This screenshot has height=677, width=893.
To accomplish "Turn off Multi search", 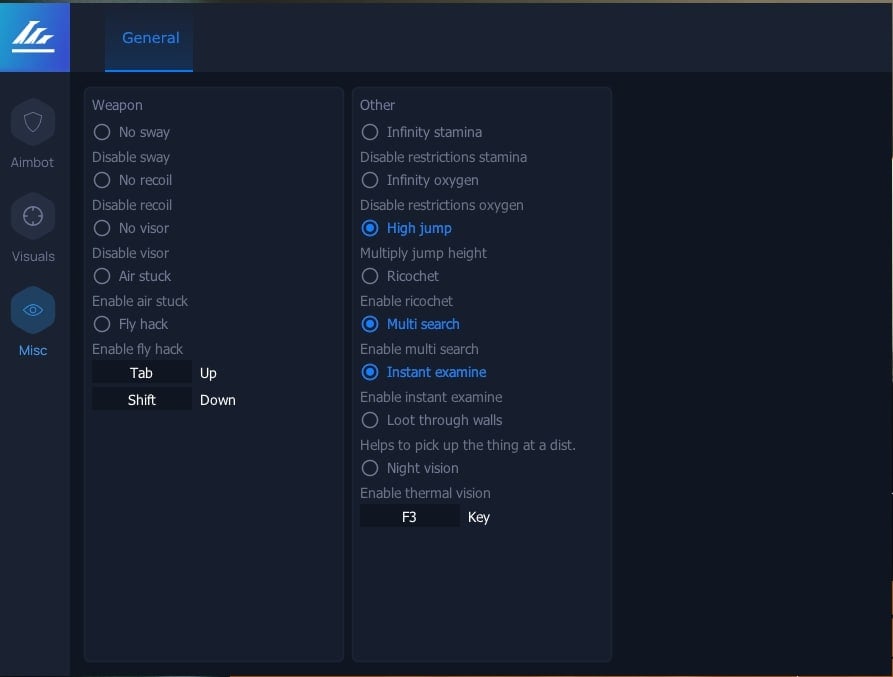I will (370, 324).
